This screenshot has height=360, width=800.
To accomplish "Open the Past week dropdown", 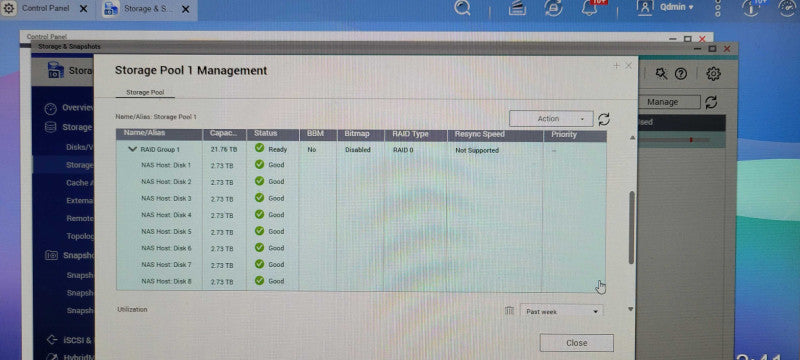I will point(562,311).
